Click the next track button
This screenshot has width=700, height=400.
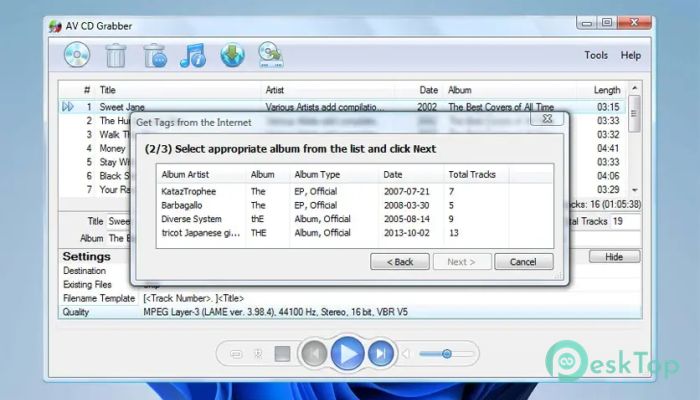[x=380, y=354]
